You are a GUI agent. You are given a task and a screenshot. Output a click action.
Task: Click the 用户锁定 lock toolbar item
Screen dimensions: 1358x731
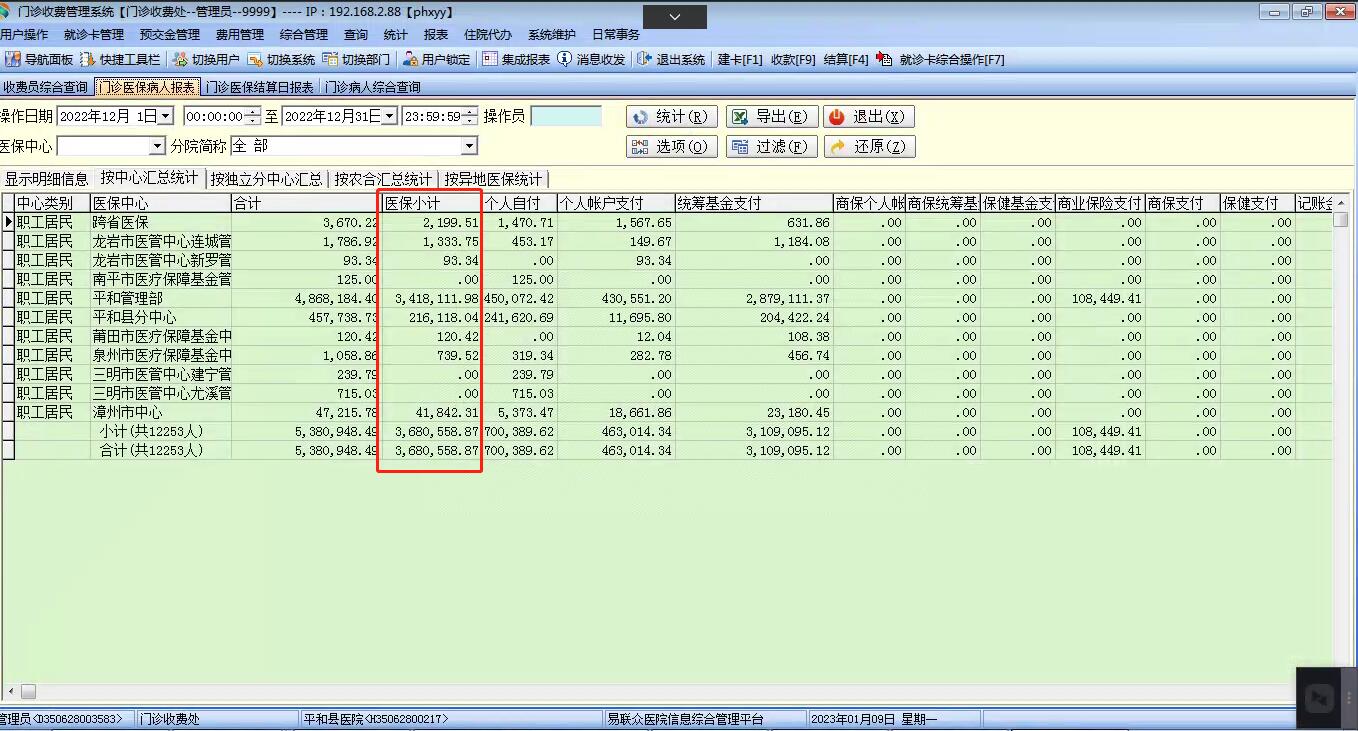pyautogui.click(x=436, y=59)
